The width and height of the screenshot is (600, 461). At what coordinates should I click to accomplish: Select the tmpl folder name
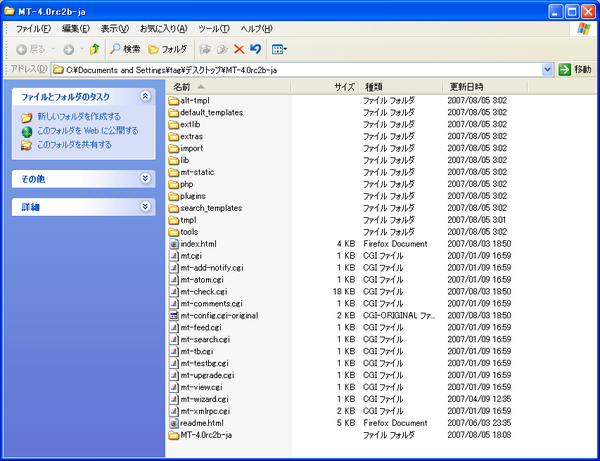click(188, 220)
